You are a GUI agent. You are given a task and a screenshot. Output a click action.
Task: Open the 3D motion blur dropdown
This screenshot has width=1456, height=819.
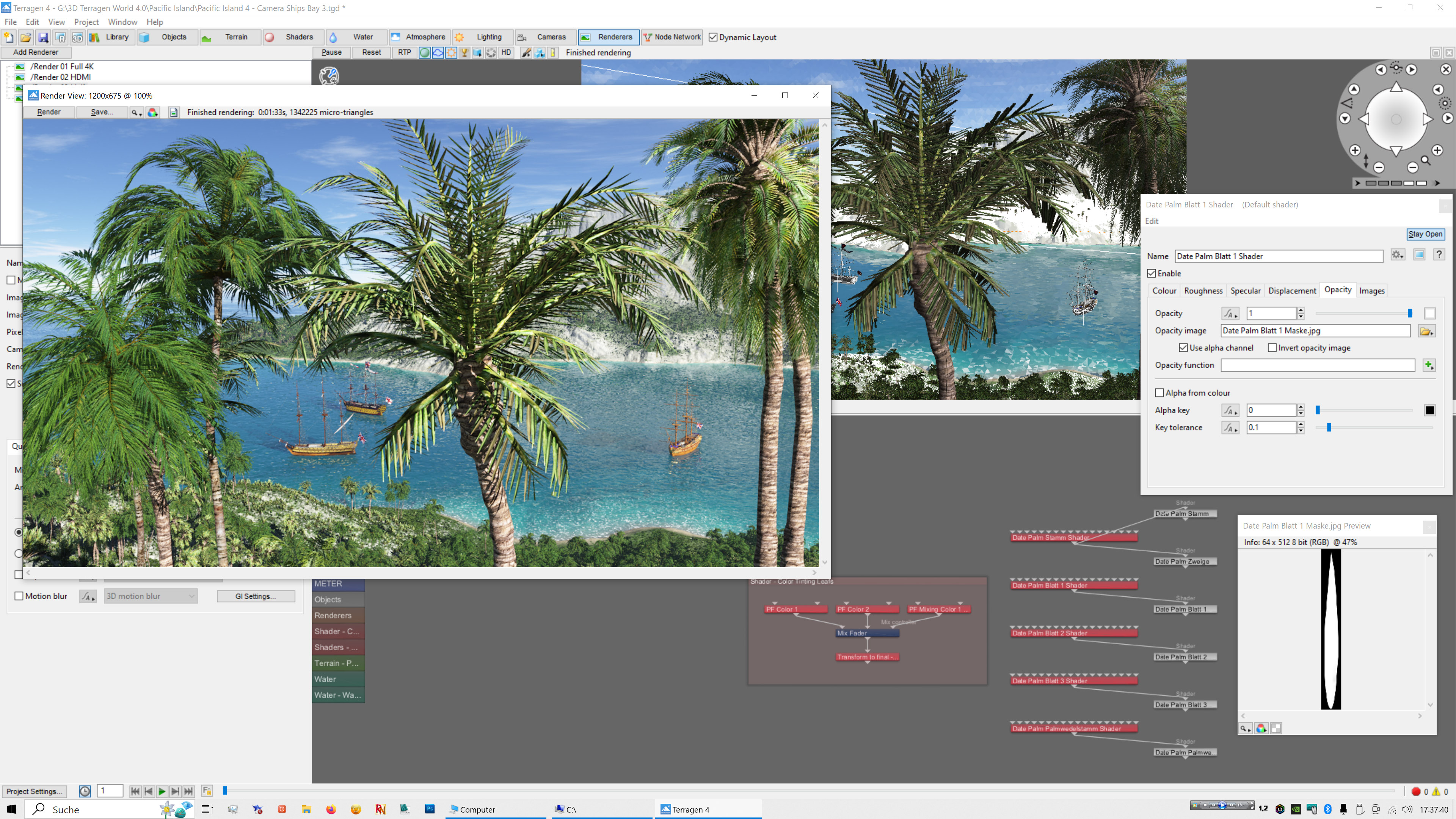tap(151, 596)
